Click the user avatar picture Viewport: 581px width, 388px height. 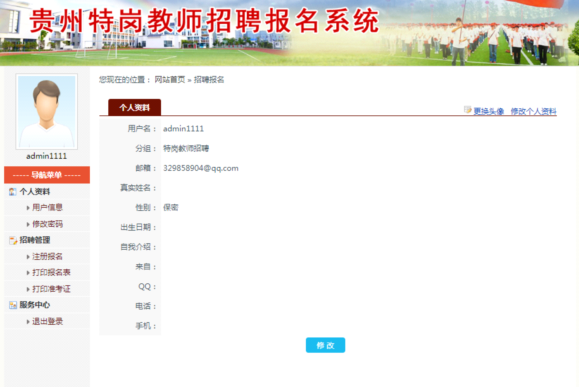(47, 112)
